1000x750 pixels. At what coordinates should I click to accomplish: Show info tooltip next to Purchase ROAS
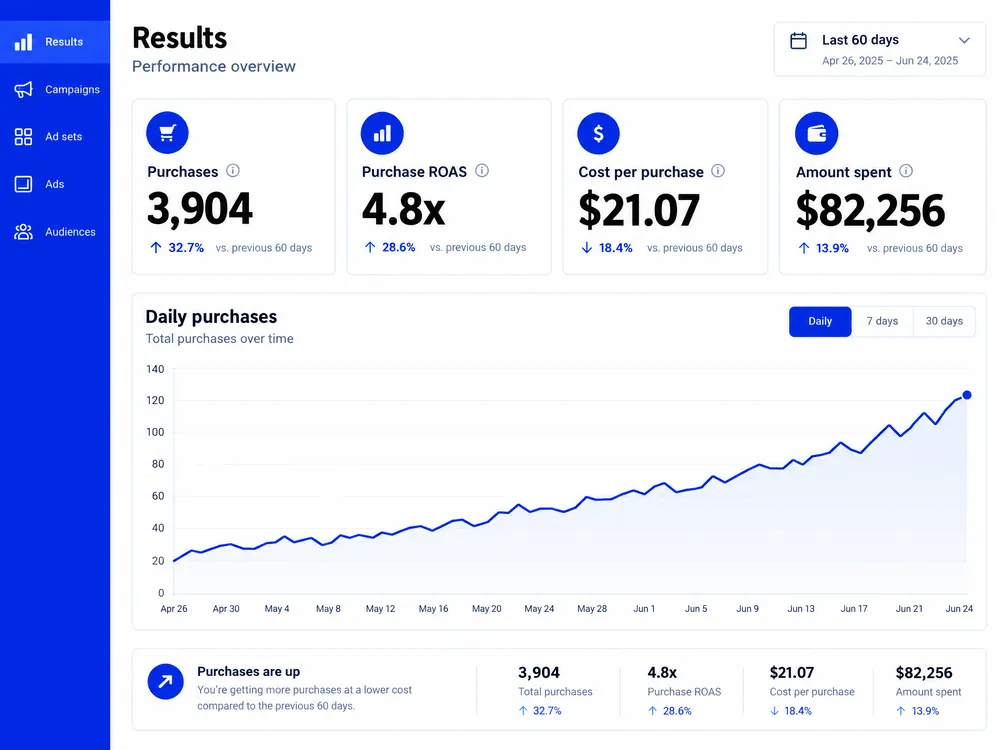pyautogui.click(x=482, y=170)
